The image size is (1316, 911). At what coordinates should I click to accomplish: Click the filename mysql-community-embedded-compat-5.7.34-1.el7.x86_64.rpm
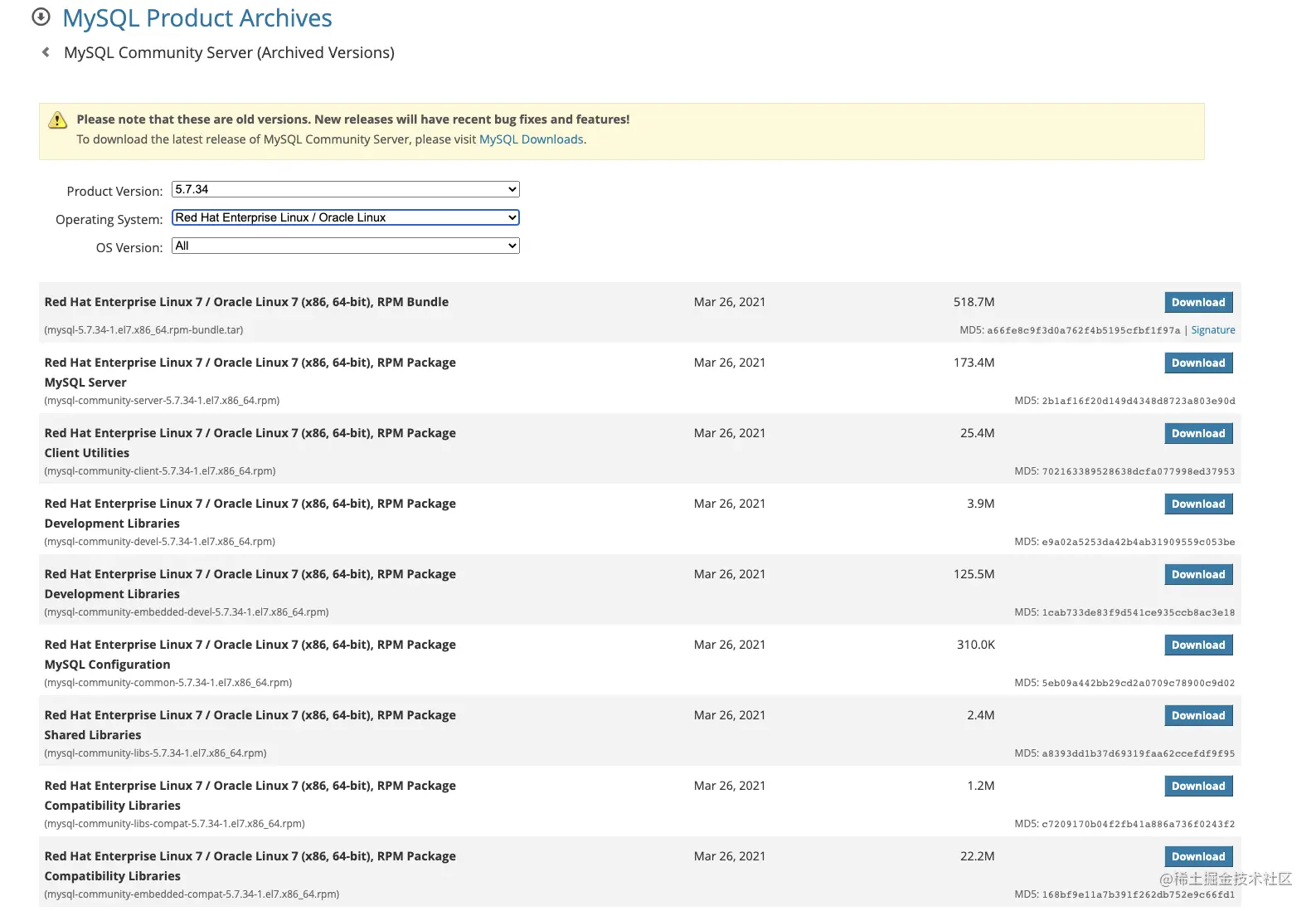coord(192,894)
